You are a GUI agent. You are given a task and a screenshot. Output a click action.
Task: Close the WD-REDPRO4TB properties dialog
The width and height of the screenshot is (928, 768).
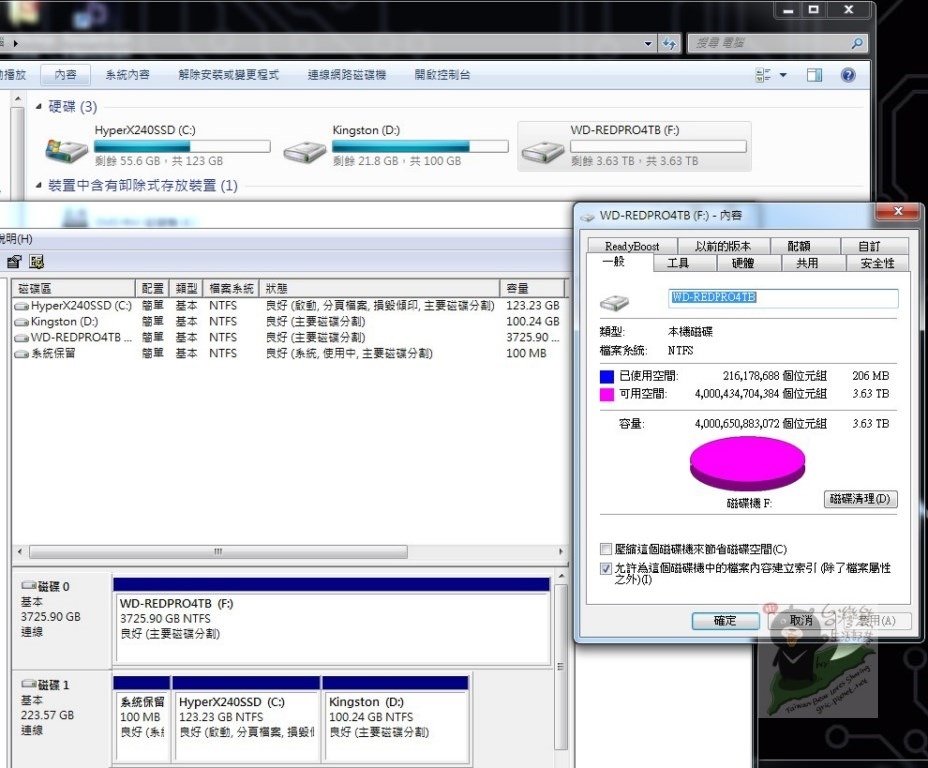click(898, 211)
